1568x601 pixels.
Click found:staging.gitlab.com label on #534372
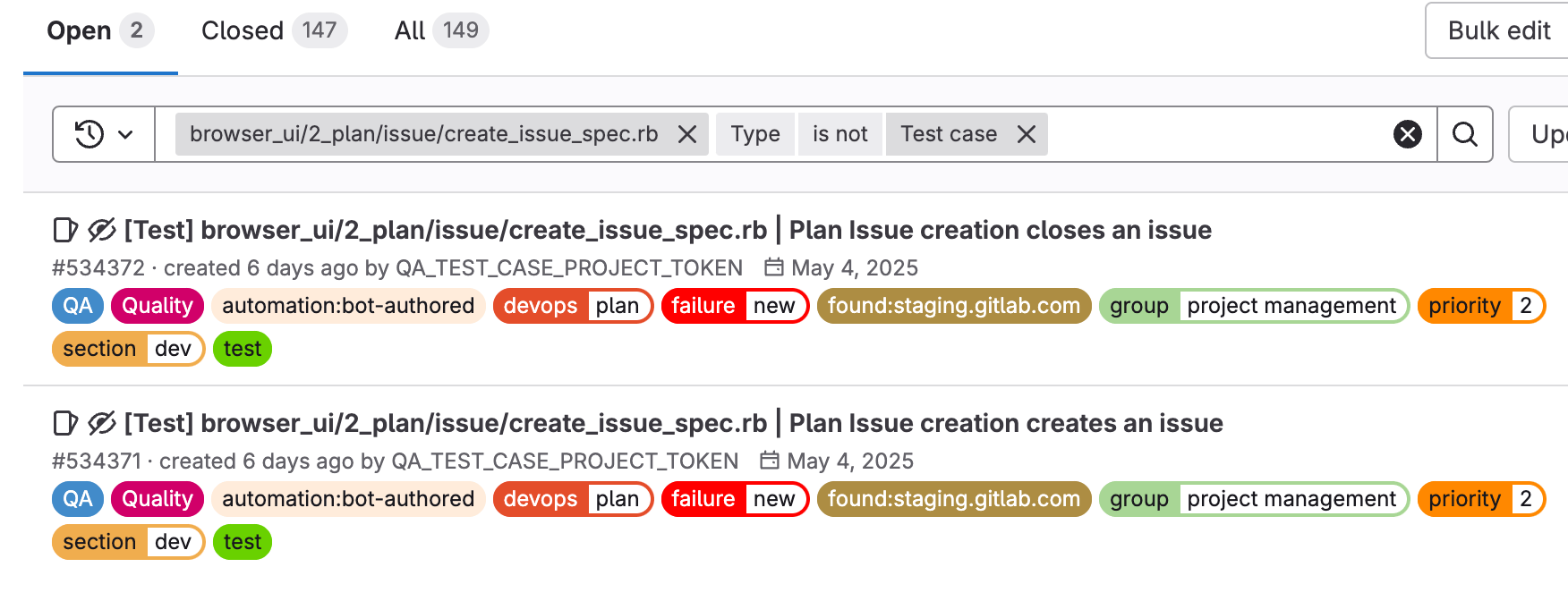954,306
